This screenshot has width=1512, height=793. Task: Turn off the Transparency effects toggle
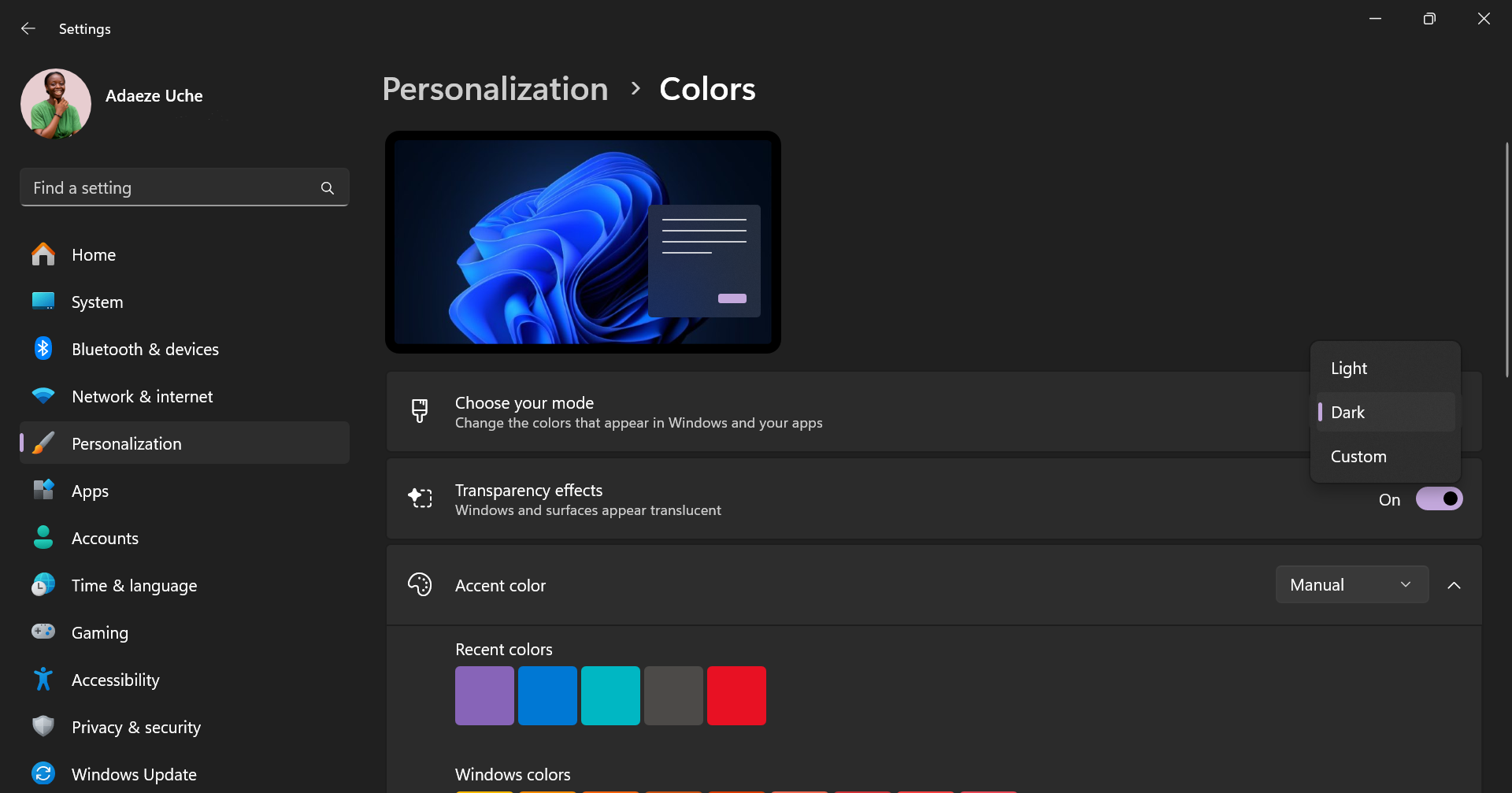[1439, 499]
